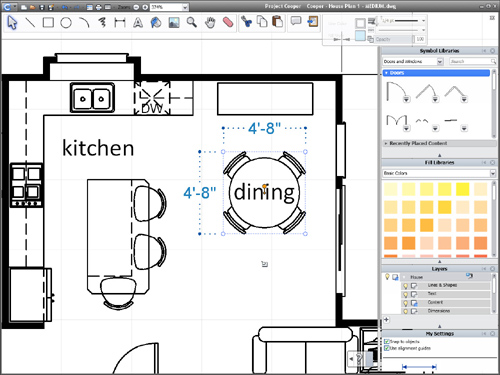Hide the Text layer lightbulb
The image size is (500, 375).
[406, 294]
